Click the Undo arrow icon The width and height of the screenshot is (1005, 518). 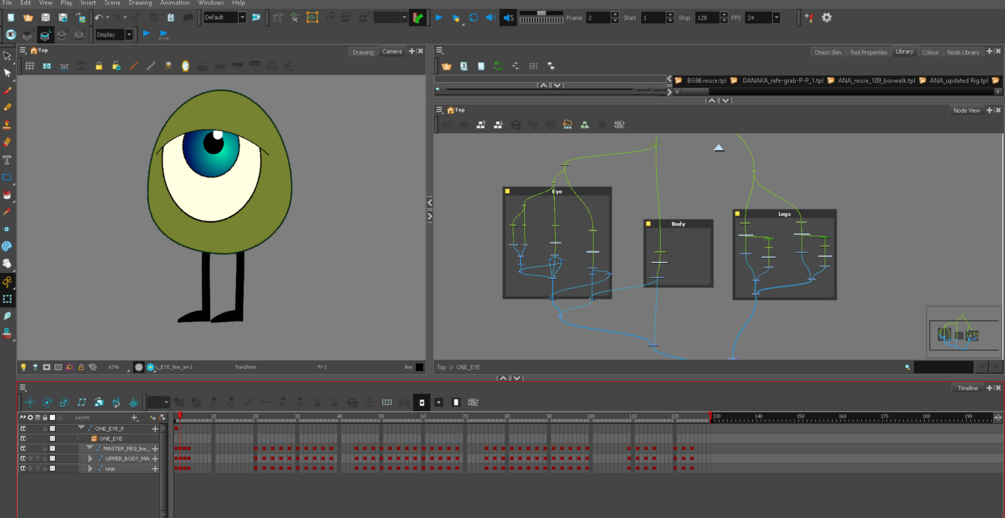[x=99, y=18]
